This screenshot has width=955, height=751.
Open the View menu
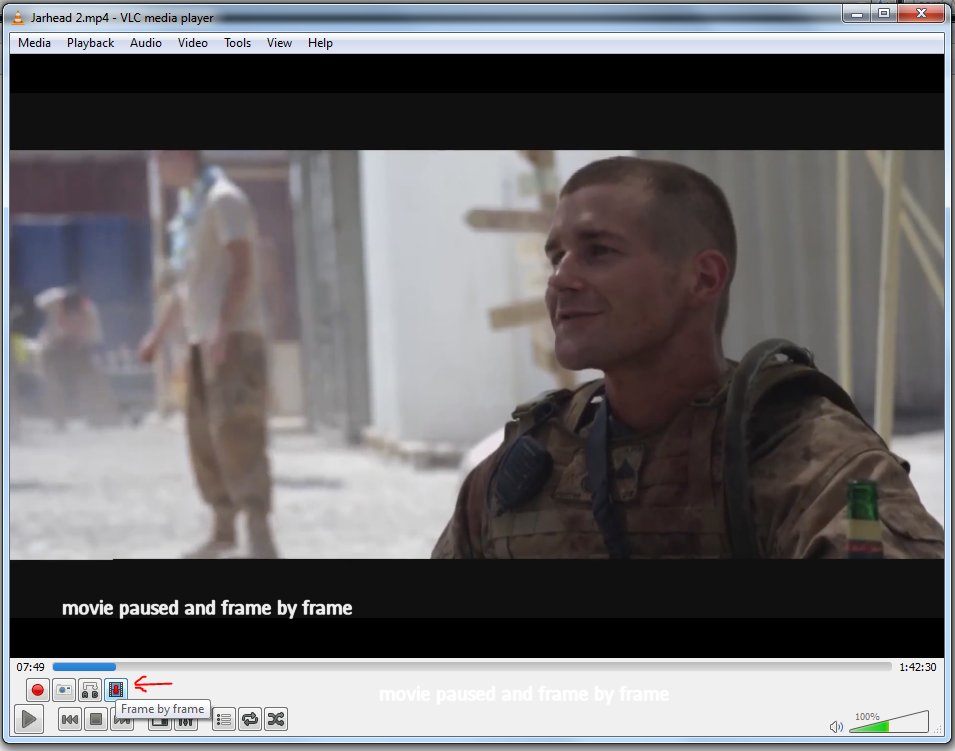pos(279,43)
